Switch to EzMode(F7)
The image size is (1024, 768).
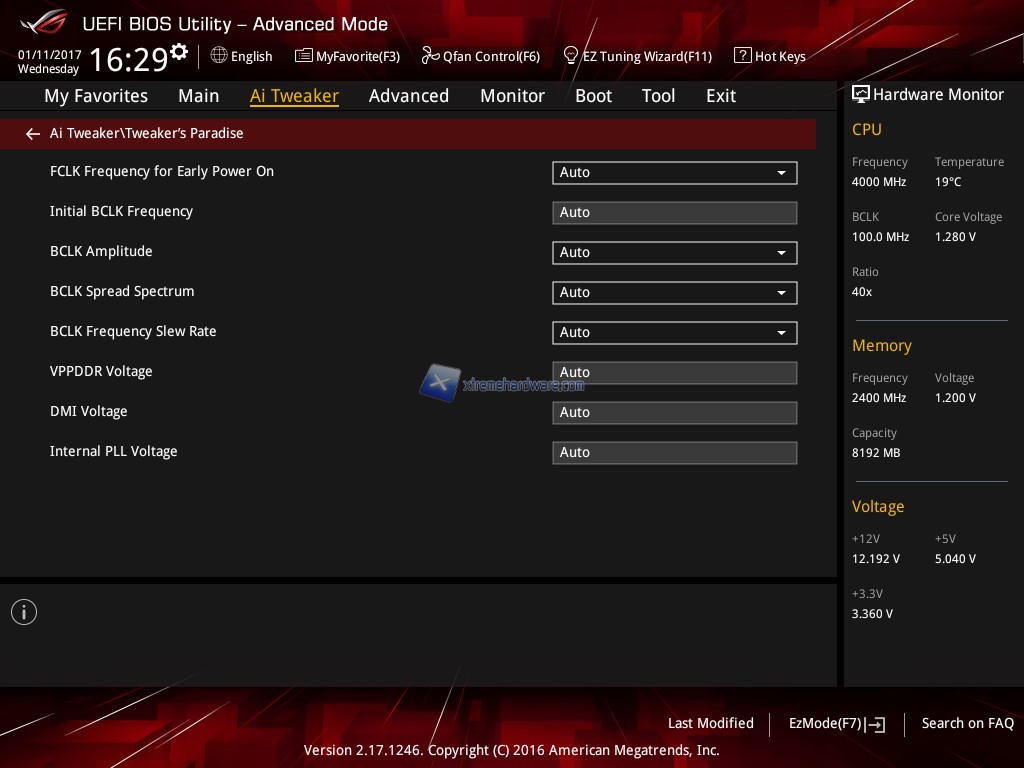(x=836, y=723)
